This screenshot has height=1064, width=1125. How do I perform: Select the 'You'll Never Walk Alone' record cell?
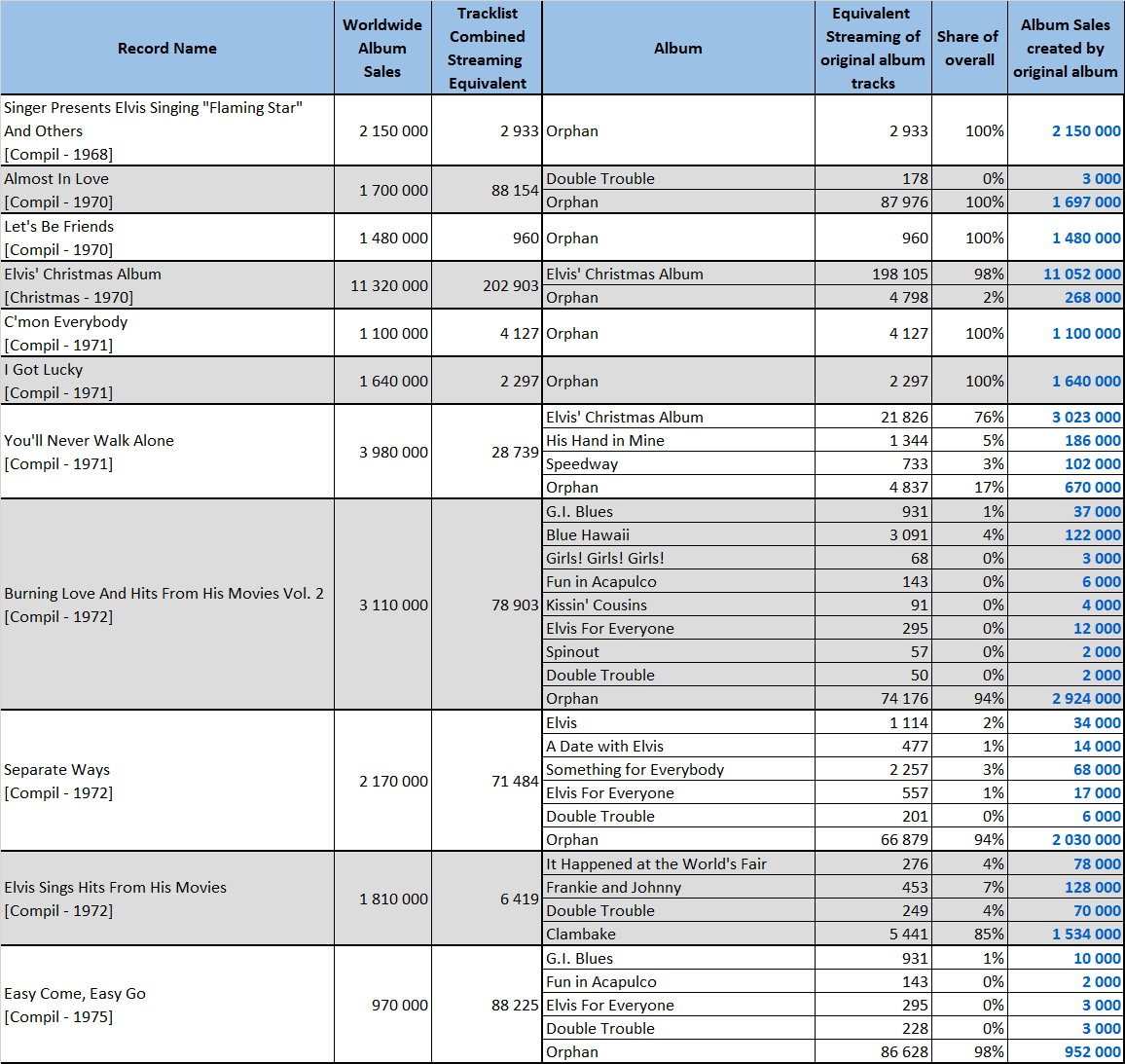coord(167,452)
